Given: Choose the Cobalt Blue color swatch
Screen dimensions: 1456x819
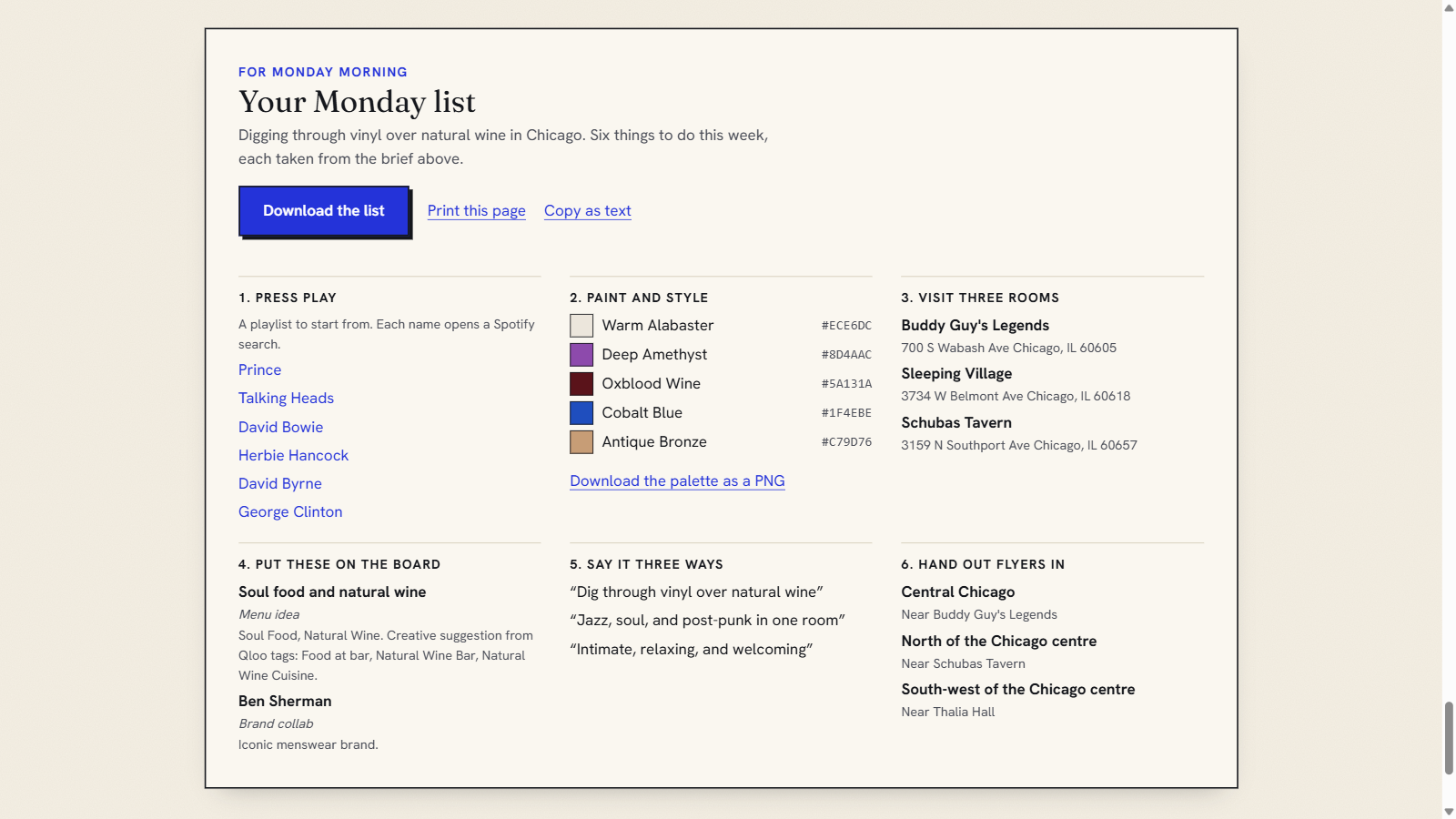Looking at the screenshot, I should point(581,413).
